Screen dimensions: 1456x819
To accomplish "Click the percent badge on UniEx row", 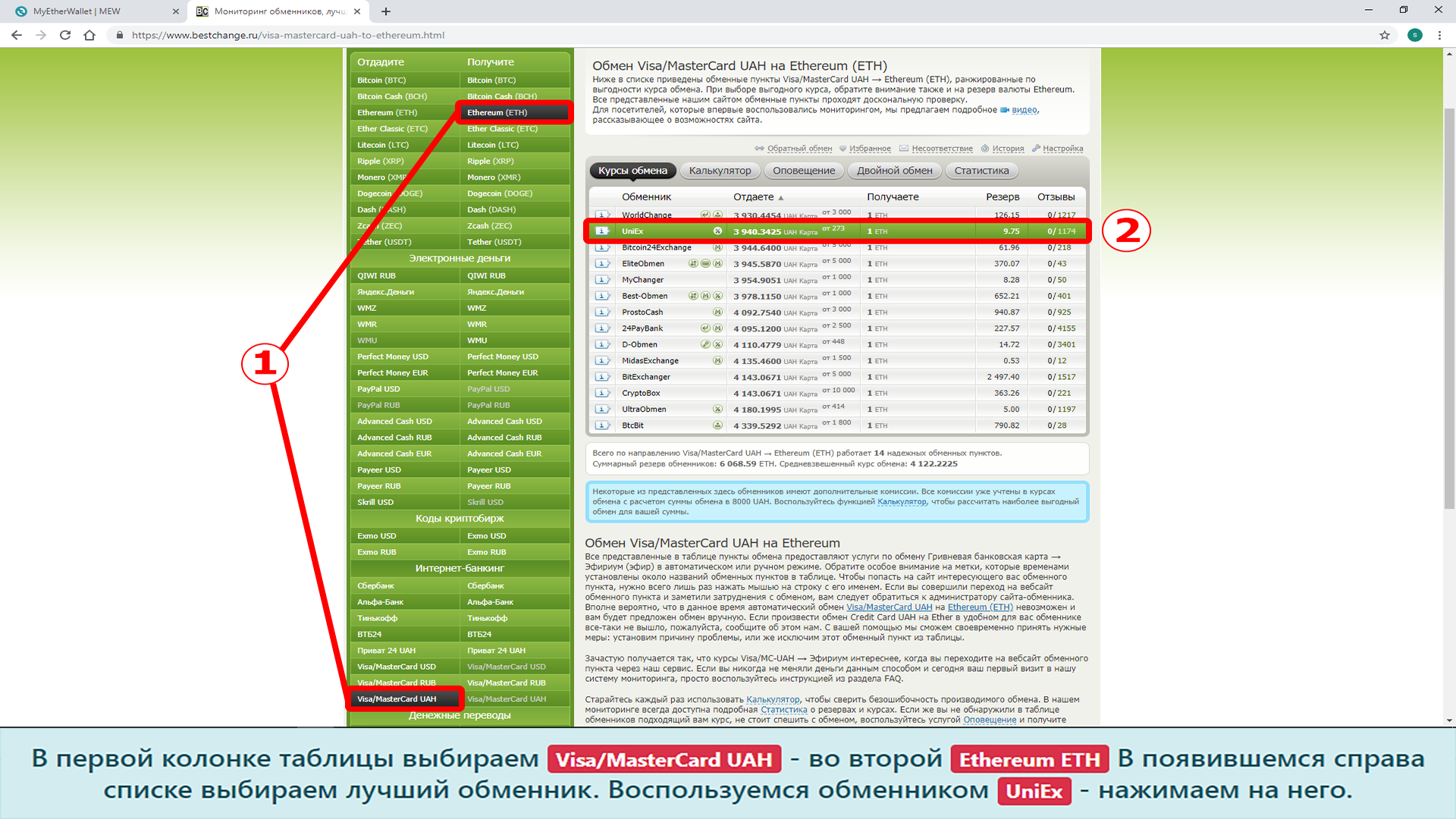I will coord(717,231).
